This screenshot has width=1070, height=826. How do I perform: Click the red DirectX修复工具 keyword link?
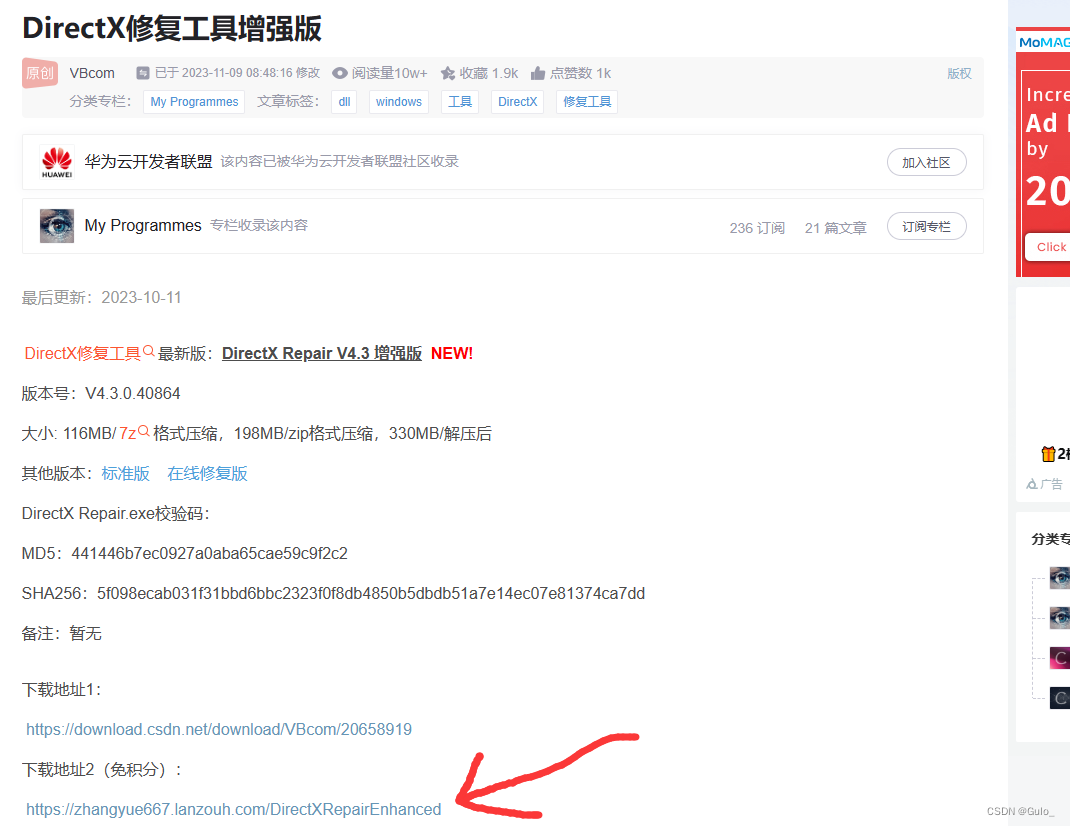82,354
